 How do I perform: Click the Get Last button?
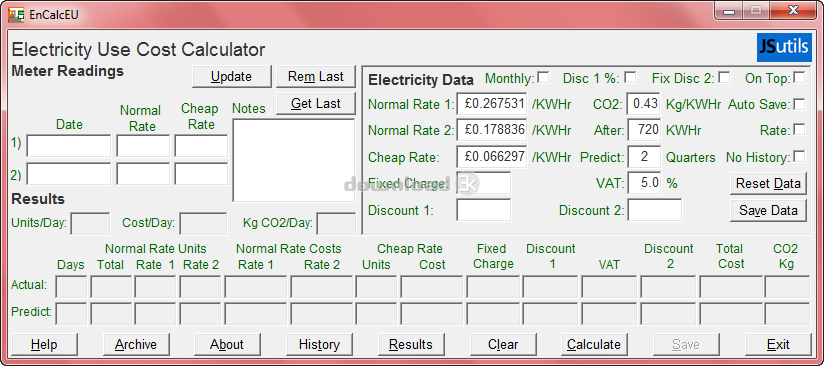click(x=316, y=104)
